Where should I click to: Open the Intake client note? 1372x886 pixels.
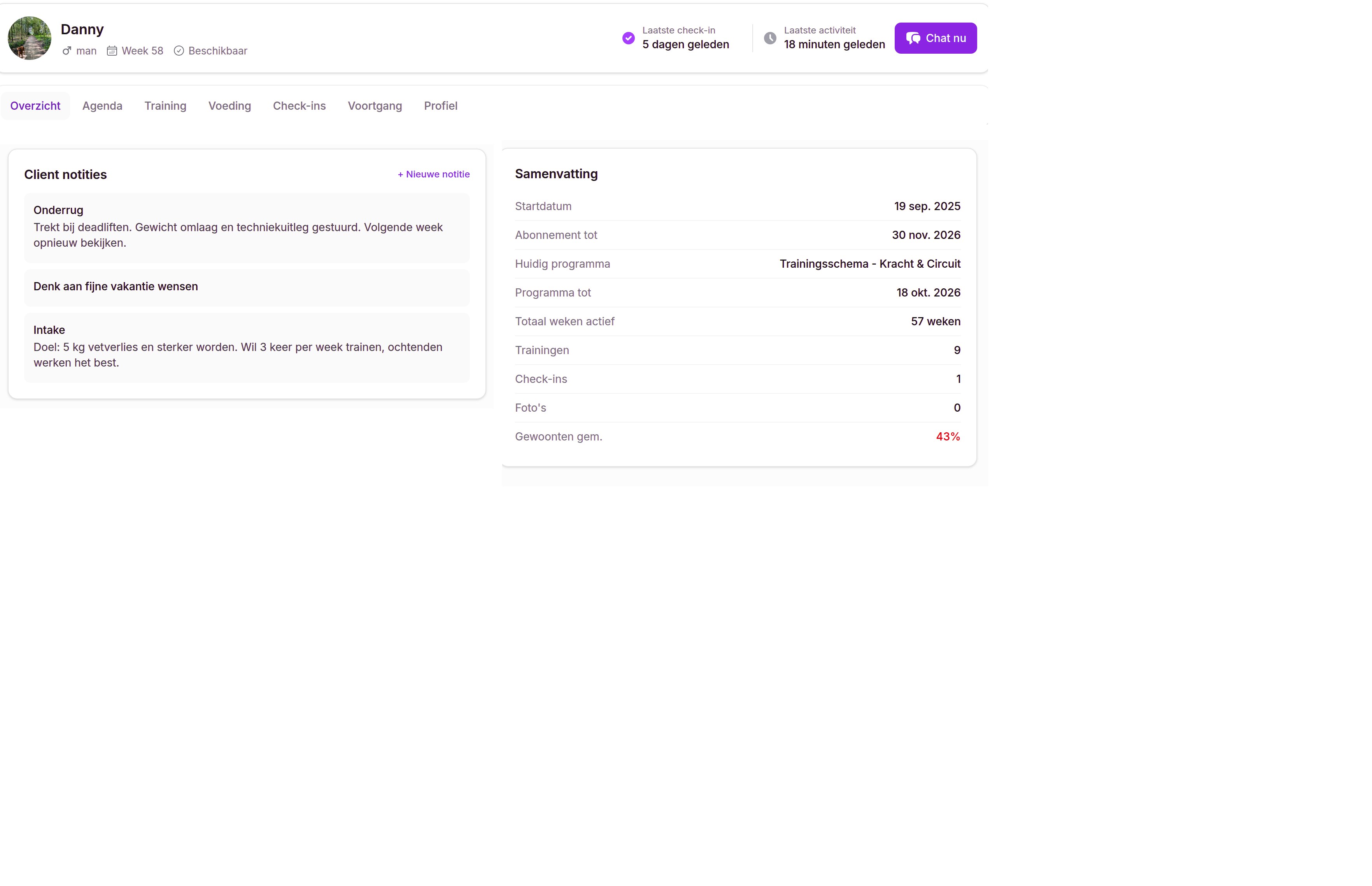coord(247,347)
